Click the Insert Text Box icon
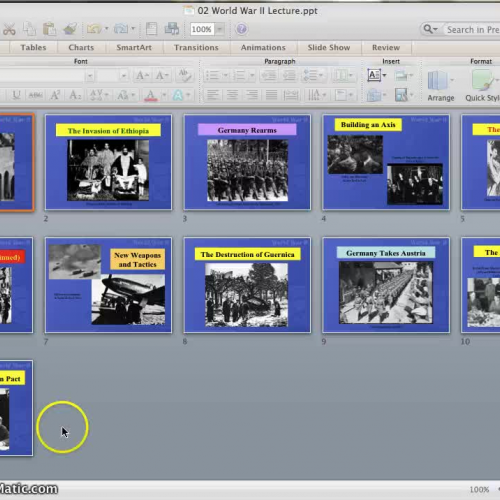Viewport: 500px width, 500px height. [374, 75]
